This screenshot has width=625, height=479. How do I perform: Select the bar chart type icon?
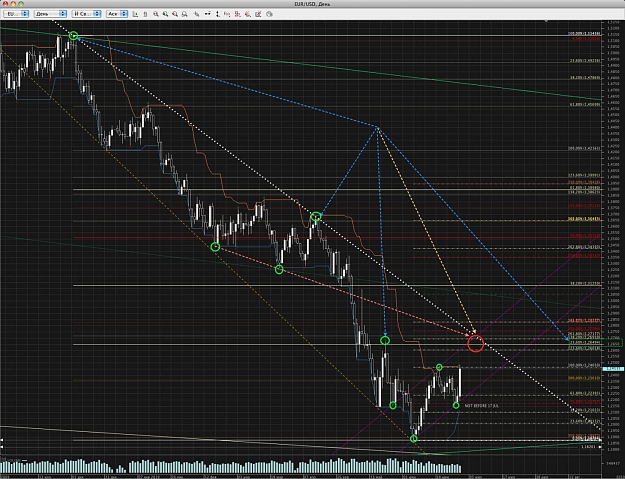point(136,14)
